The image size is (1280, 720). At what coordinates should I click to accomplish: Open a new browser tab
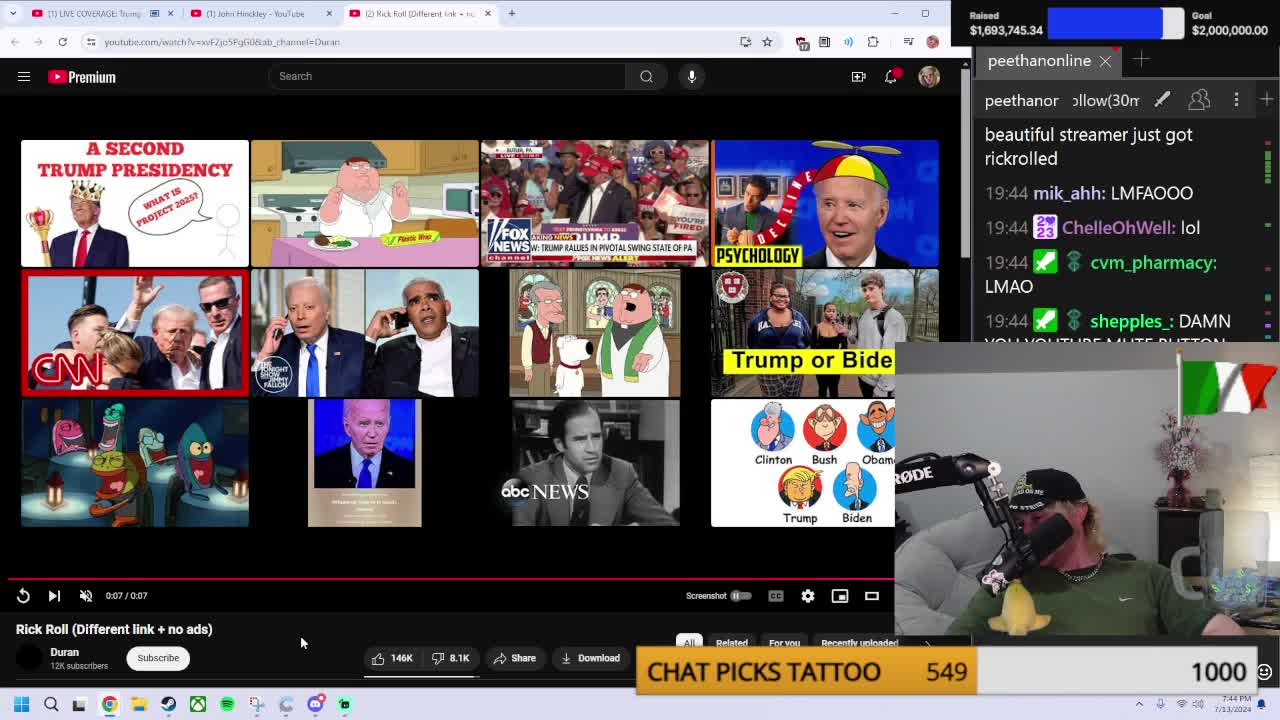(511, 14)
